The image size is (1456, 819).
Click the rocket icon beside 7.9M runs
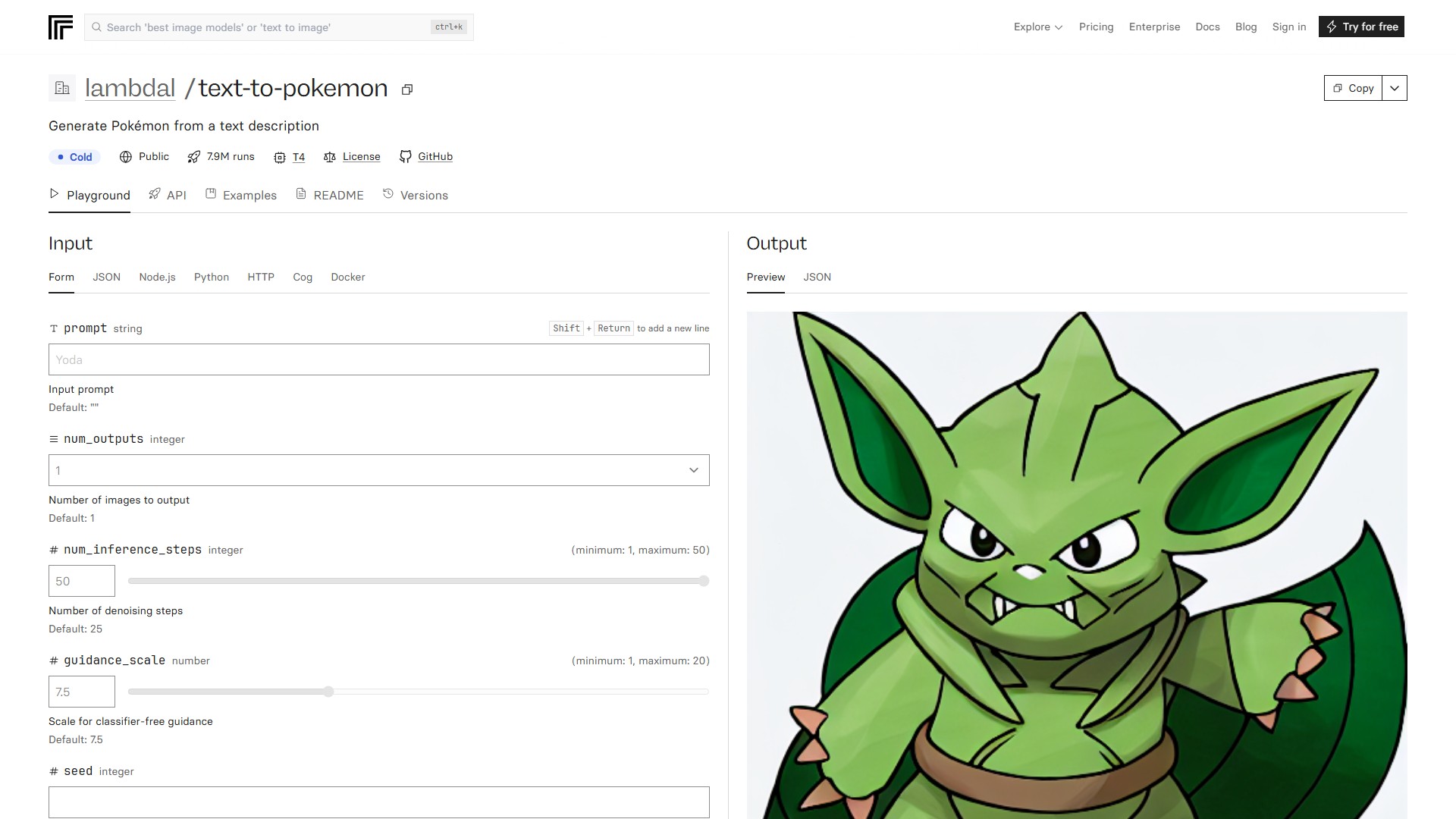[193, 157]
